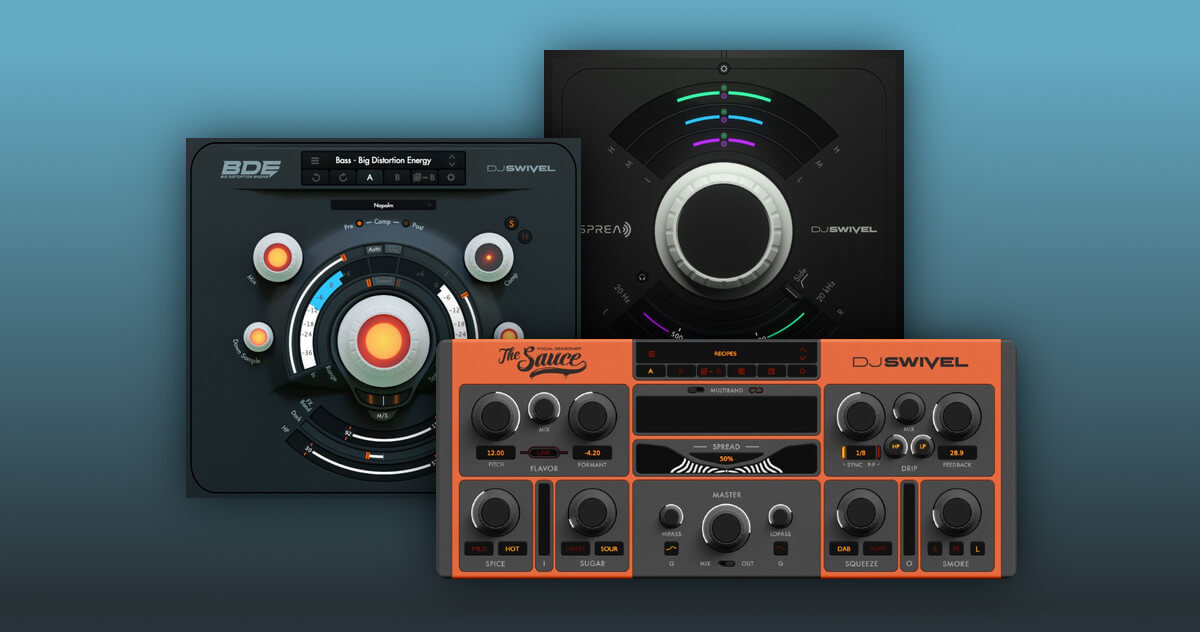Click the Hipass filter shape icon under Master

tap(671, 548)
